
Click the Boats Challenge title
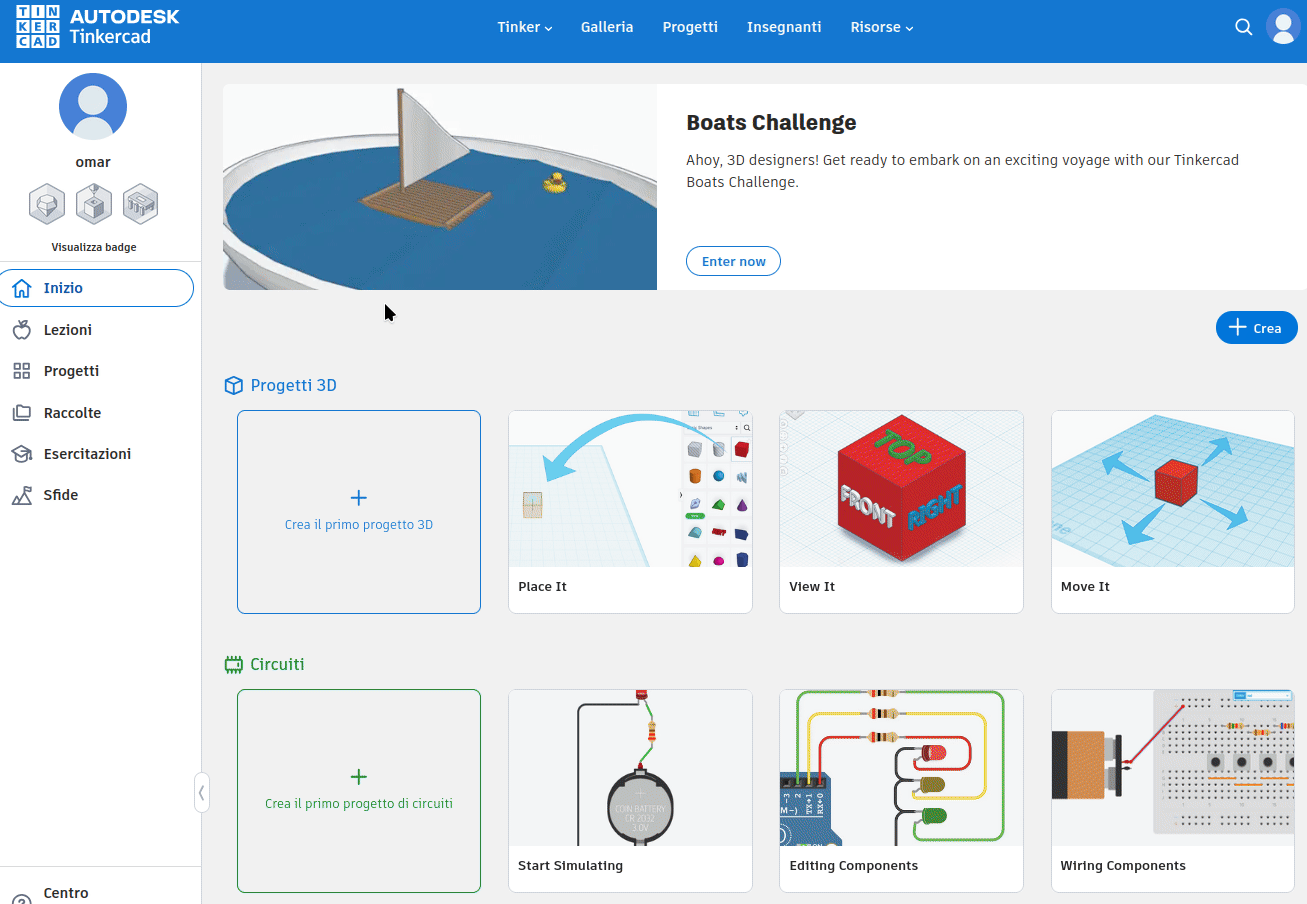coord(771,123)
